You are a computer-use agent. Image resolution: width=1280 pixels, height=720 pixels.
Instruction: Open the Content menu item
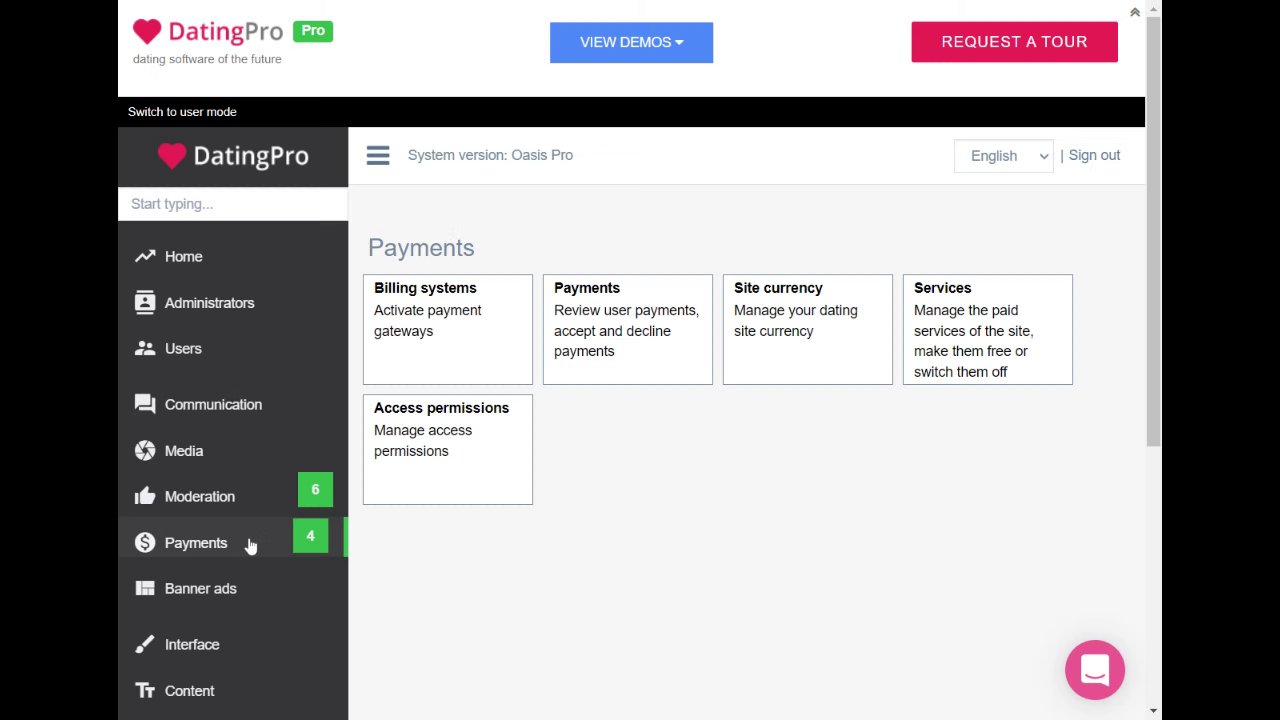pos(189,690)
